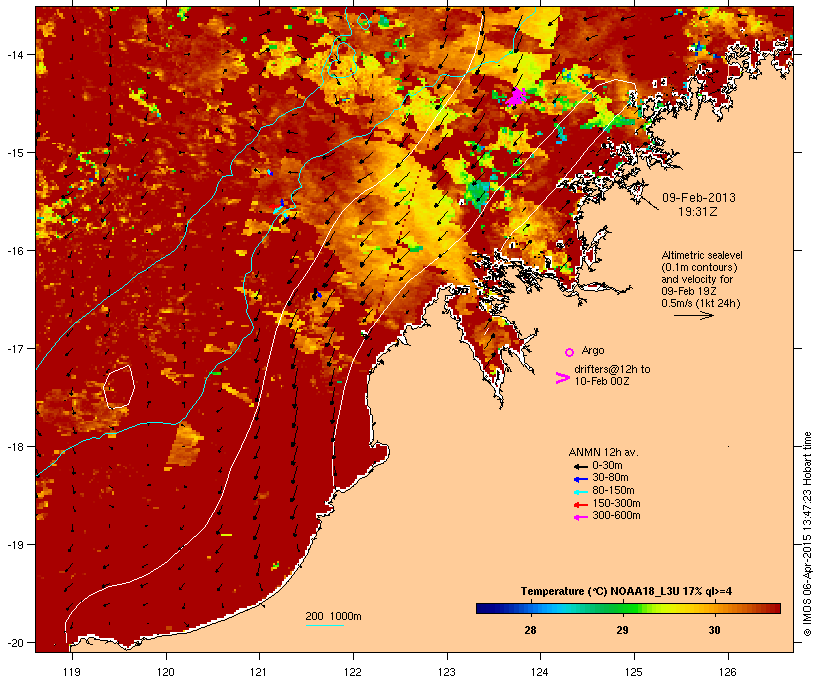Click the '200 1000m' contour label
The height and width of the screenshot is (680, 820).
click(x=333, y=616)
